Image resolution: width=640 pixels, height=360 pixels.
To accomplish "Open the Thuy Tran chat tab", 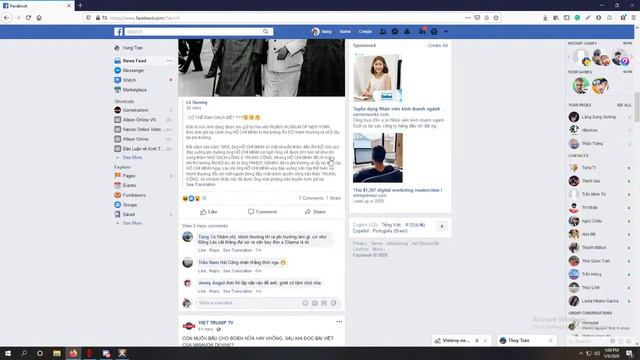I will coord(519,340).
